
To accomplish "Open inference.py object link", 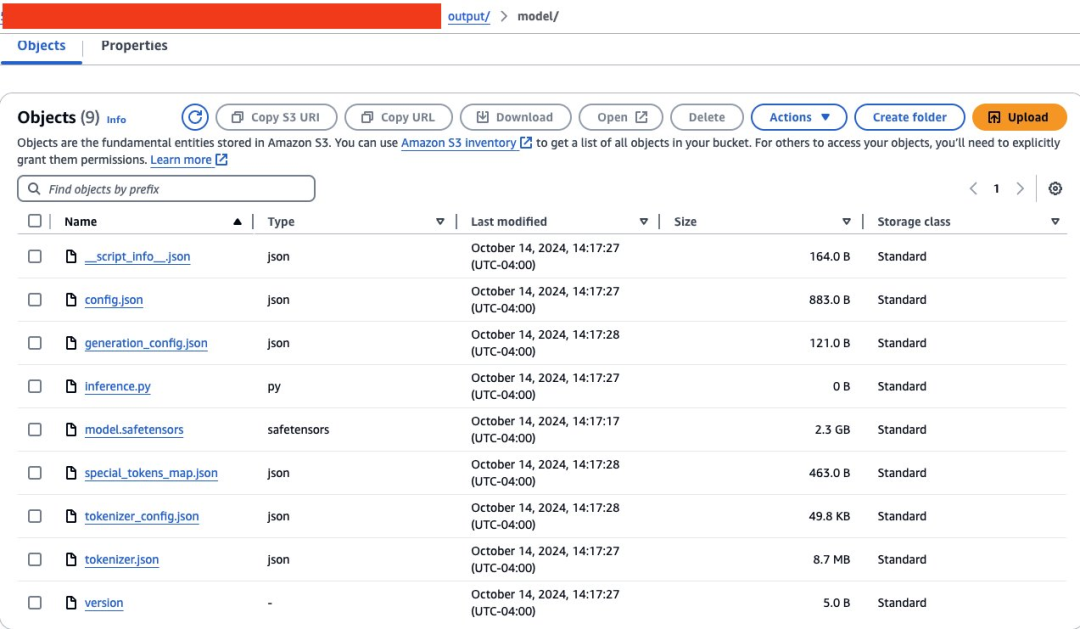I will 118,386.
